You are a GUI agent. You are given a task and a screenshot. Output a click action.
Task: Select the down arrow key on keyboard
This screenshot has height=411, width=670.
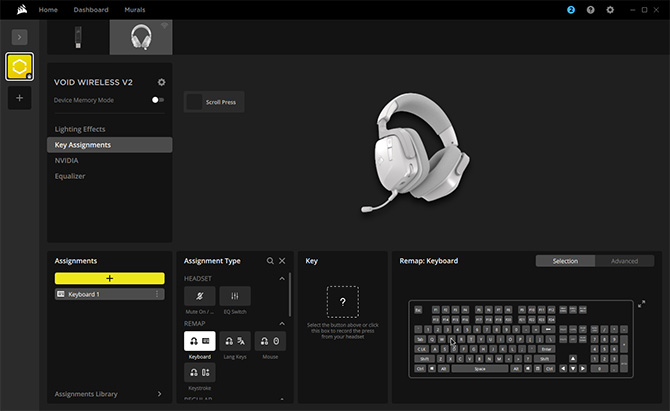coord(573,369)
